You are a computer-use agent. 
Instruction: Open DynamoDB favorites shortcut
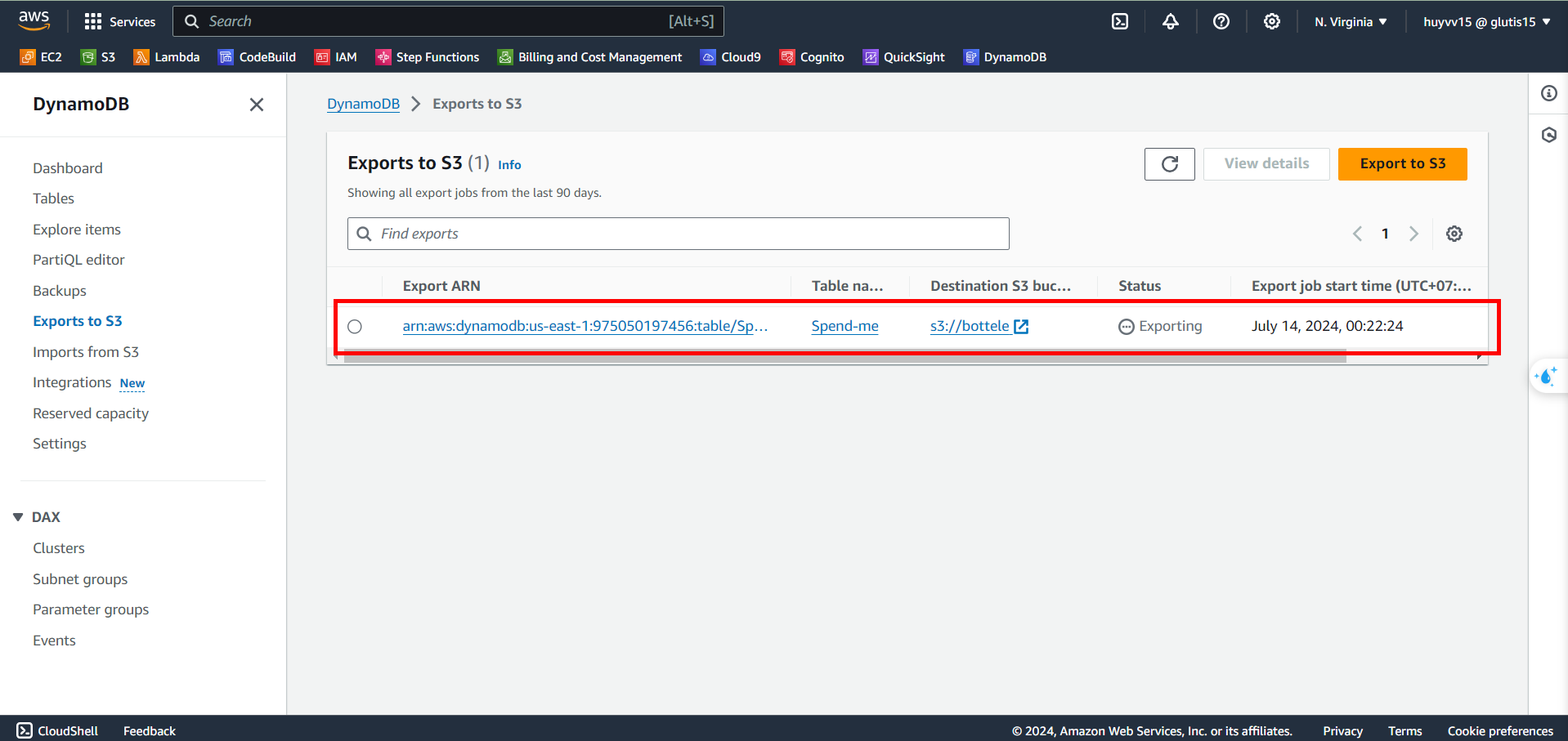tap(1006, 56)
